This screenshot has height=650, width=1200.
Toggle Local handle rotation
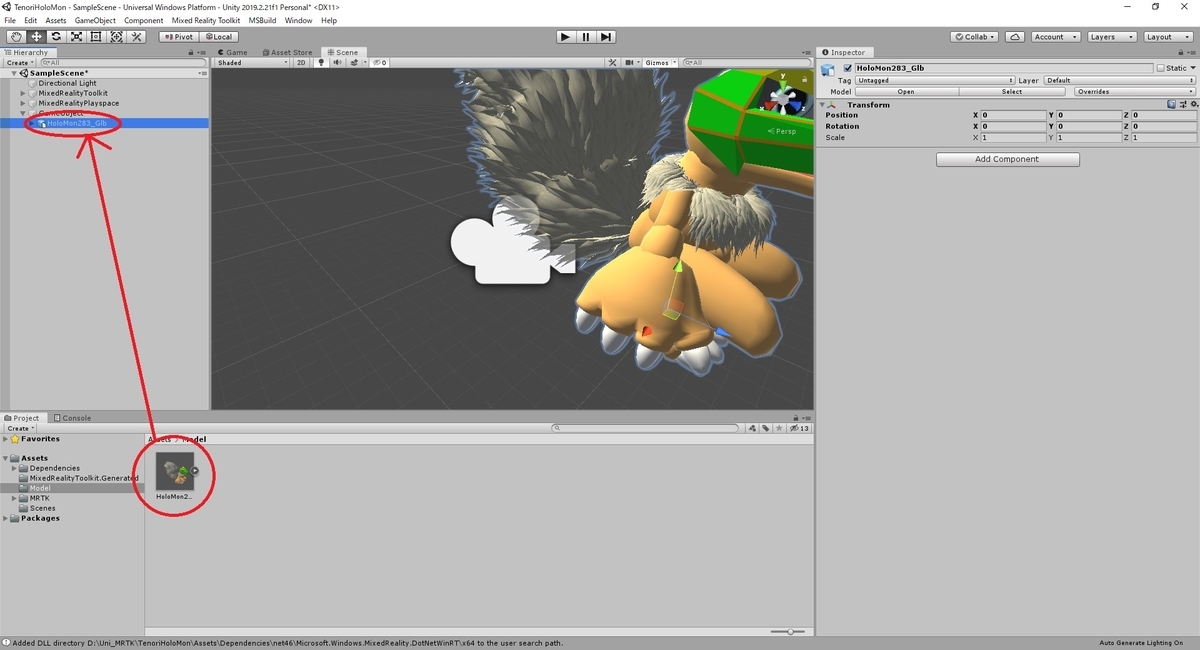coord(217,37)
